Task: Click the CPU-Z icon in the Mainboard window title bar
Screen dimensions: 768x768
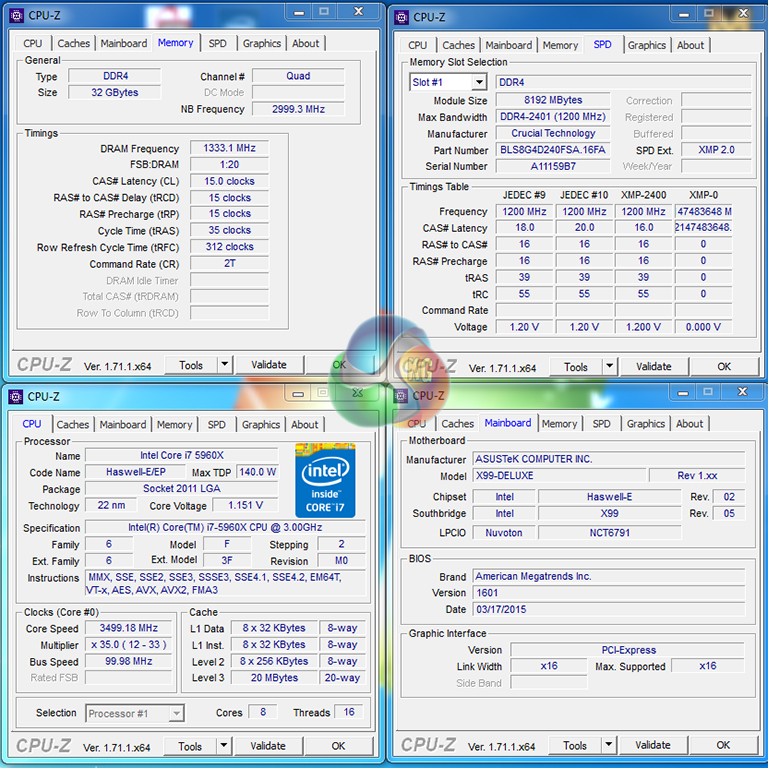Action: point(401,395)
